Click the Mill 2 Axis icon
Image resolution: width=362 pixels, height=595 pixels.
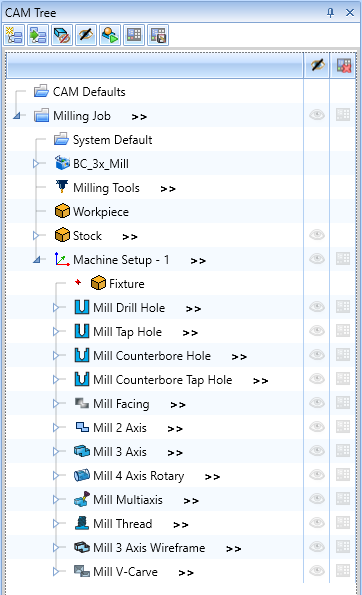pyautogui.click(x=82, y=427)
